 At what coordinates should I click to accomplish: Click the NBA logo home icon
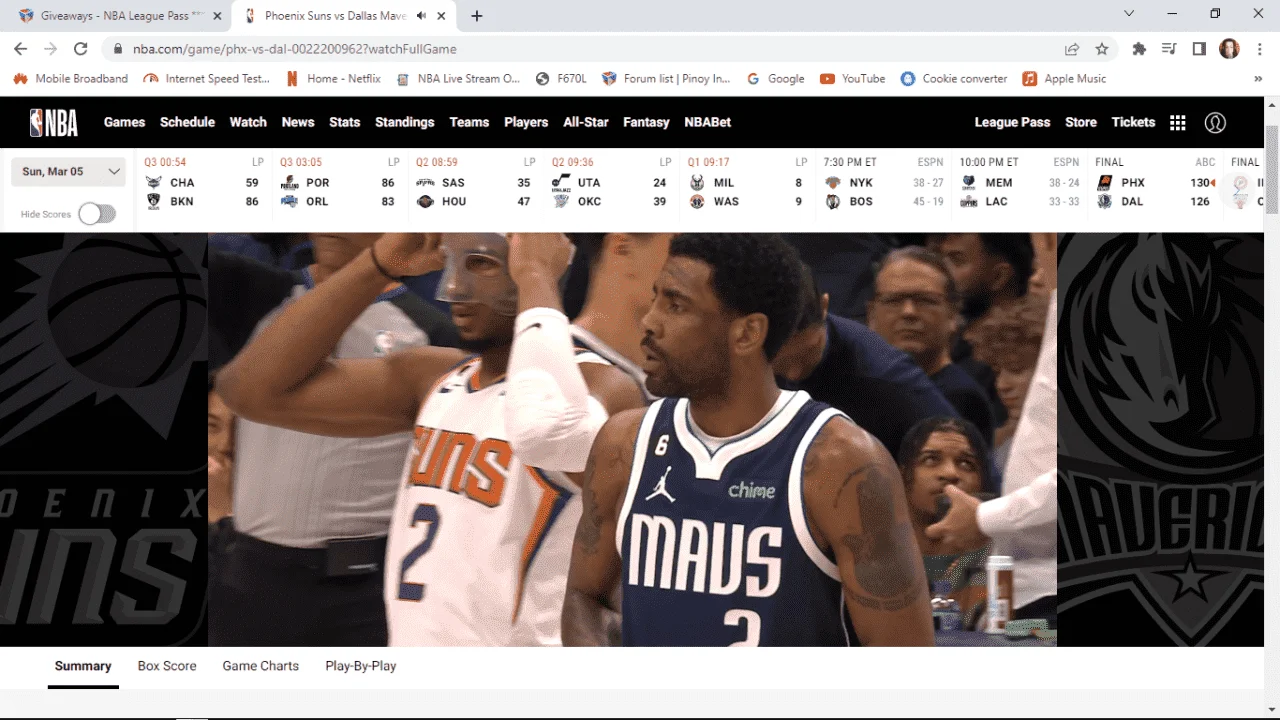coord(53,122)
